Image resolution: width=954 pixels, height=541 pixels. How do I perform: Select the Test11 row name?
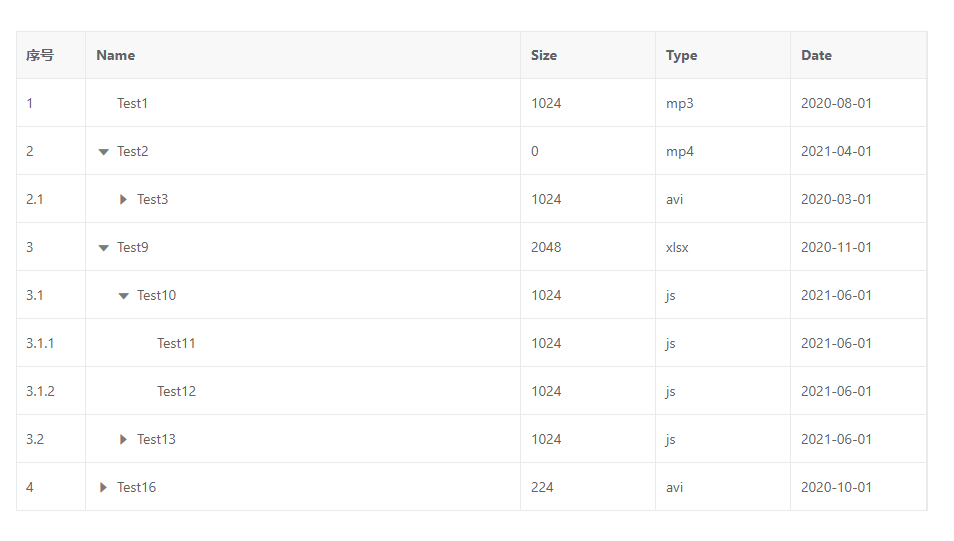coord(176,344)
